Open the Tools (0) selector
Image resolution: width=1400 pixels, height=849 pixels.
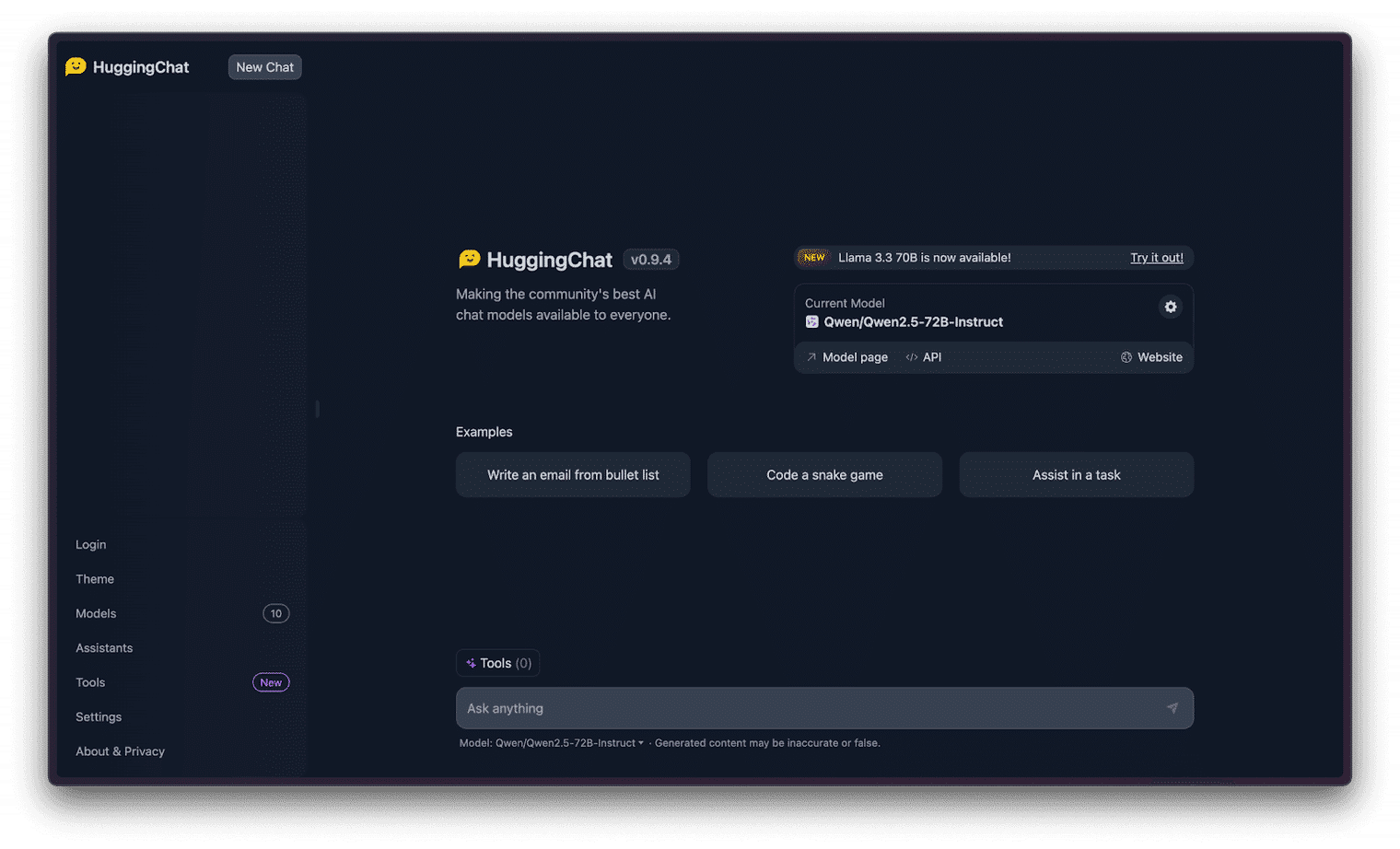tap(497, 663)
